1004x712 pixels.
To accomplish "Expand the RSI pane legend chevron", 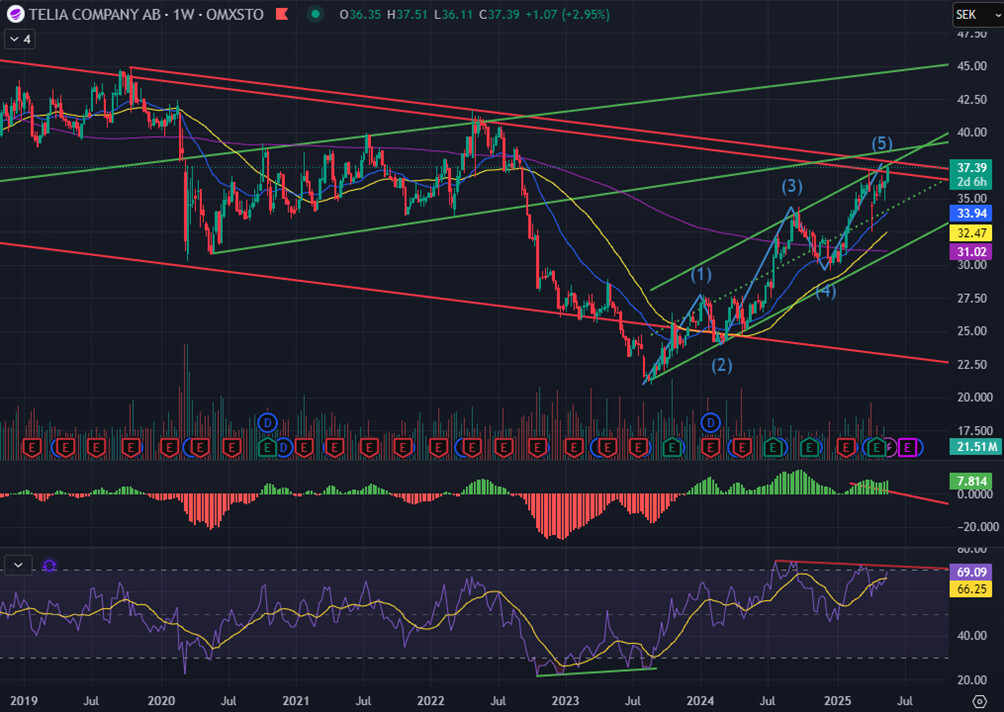I will click(x=18, y=565).
